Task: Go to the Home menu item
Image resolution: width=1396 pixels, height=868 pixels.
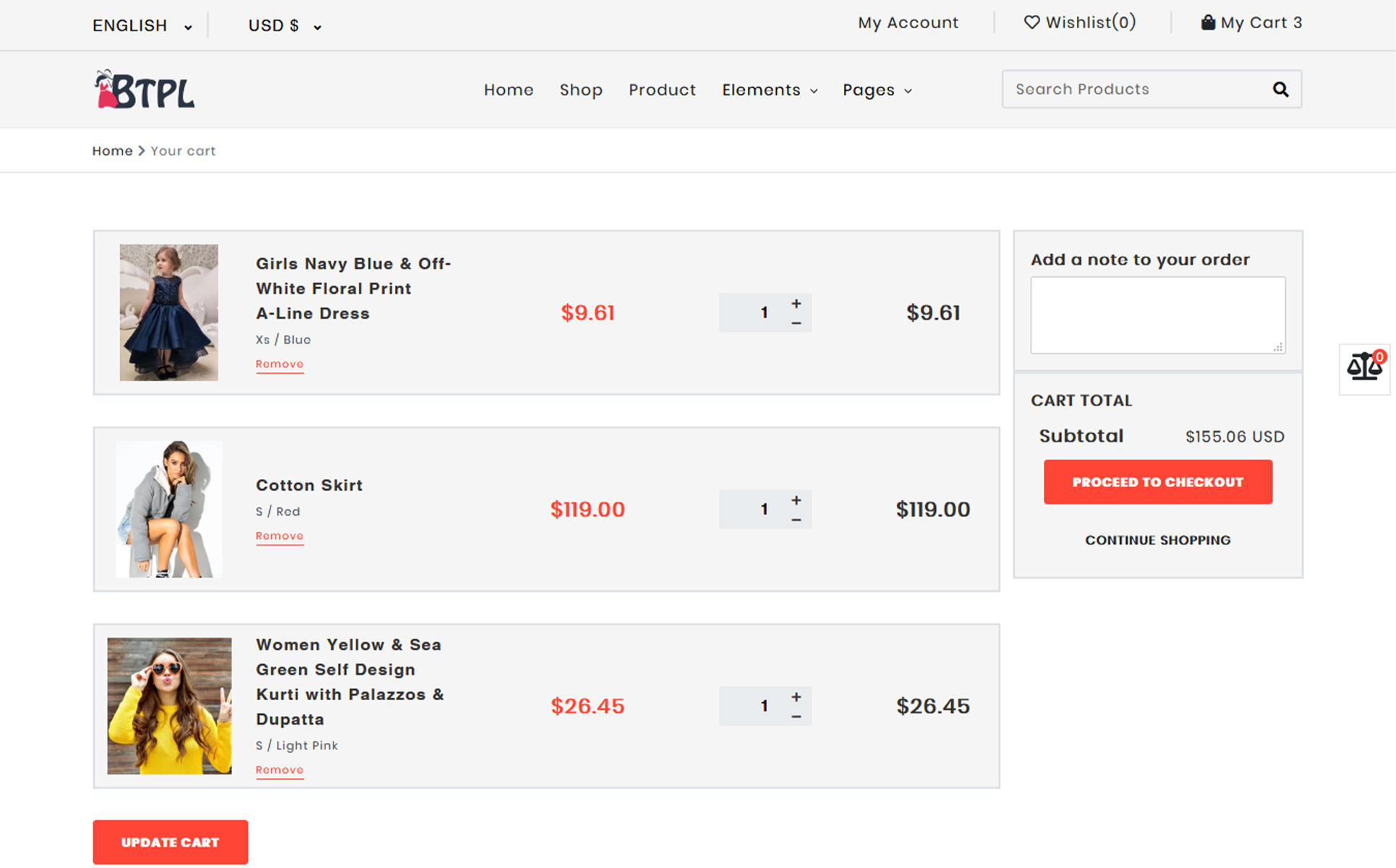Action: (x=508, y=90)
